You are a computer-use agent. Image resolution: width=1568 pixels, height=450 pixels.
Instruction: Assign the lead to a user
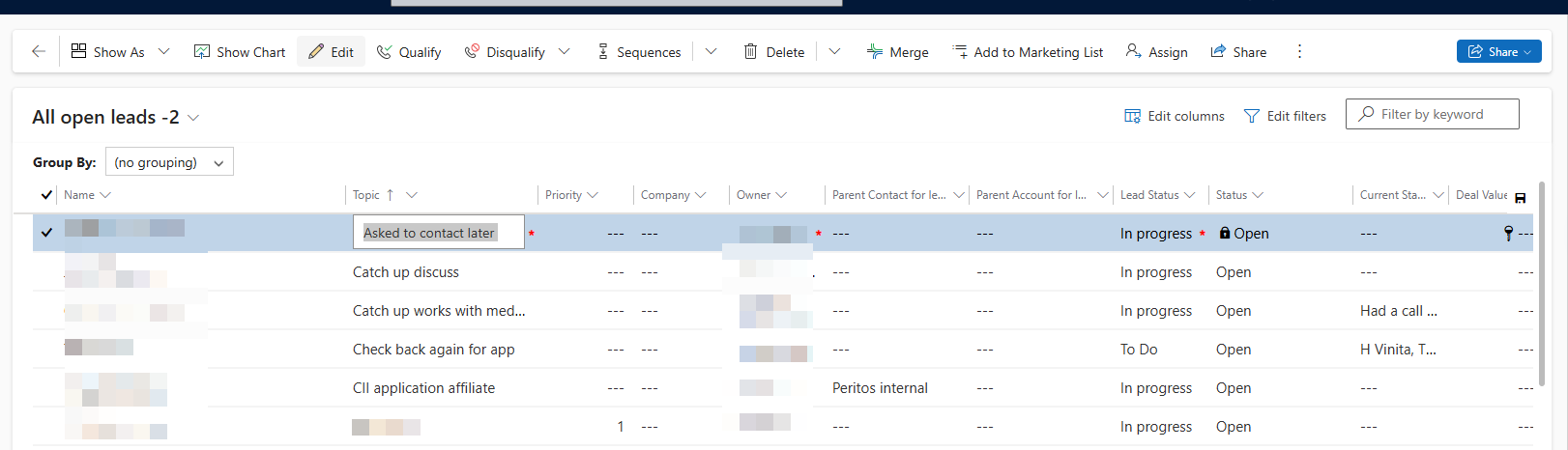[x=1156, y=52]
